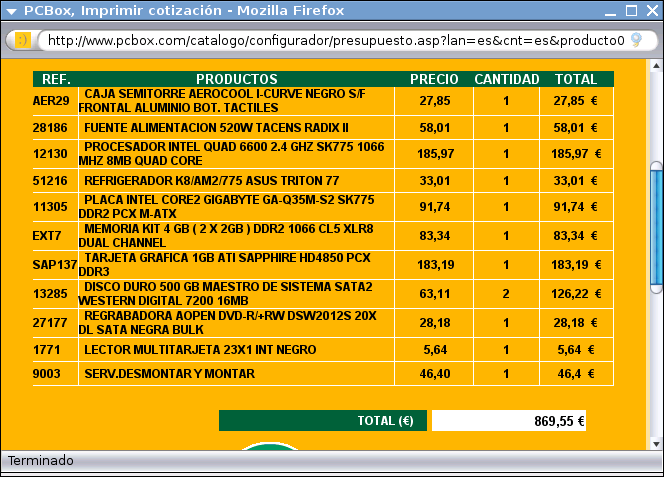Click price 46,40 in PRECIO column

point(434,374)
